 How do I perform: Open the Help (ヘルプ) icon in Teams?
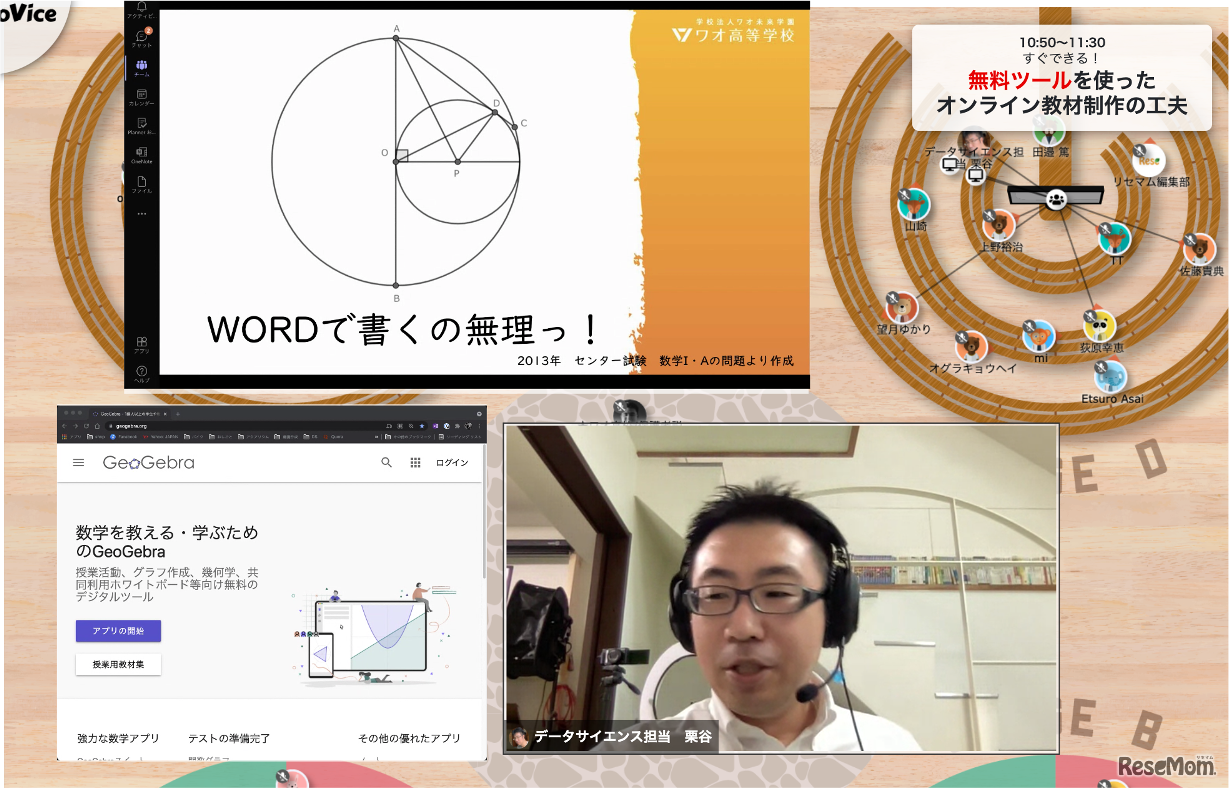pyautogui.click(x=140, y=368)
